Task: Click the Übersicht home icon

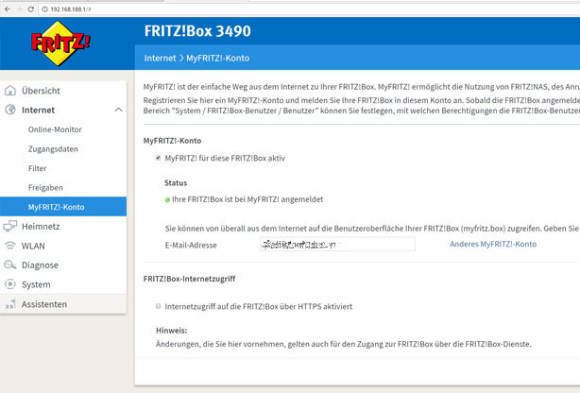Action: 10,90
